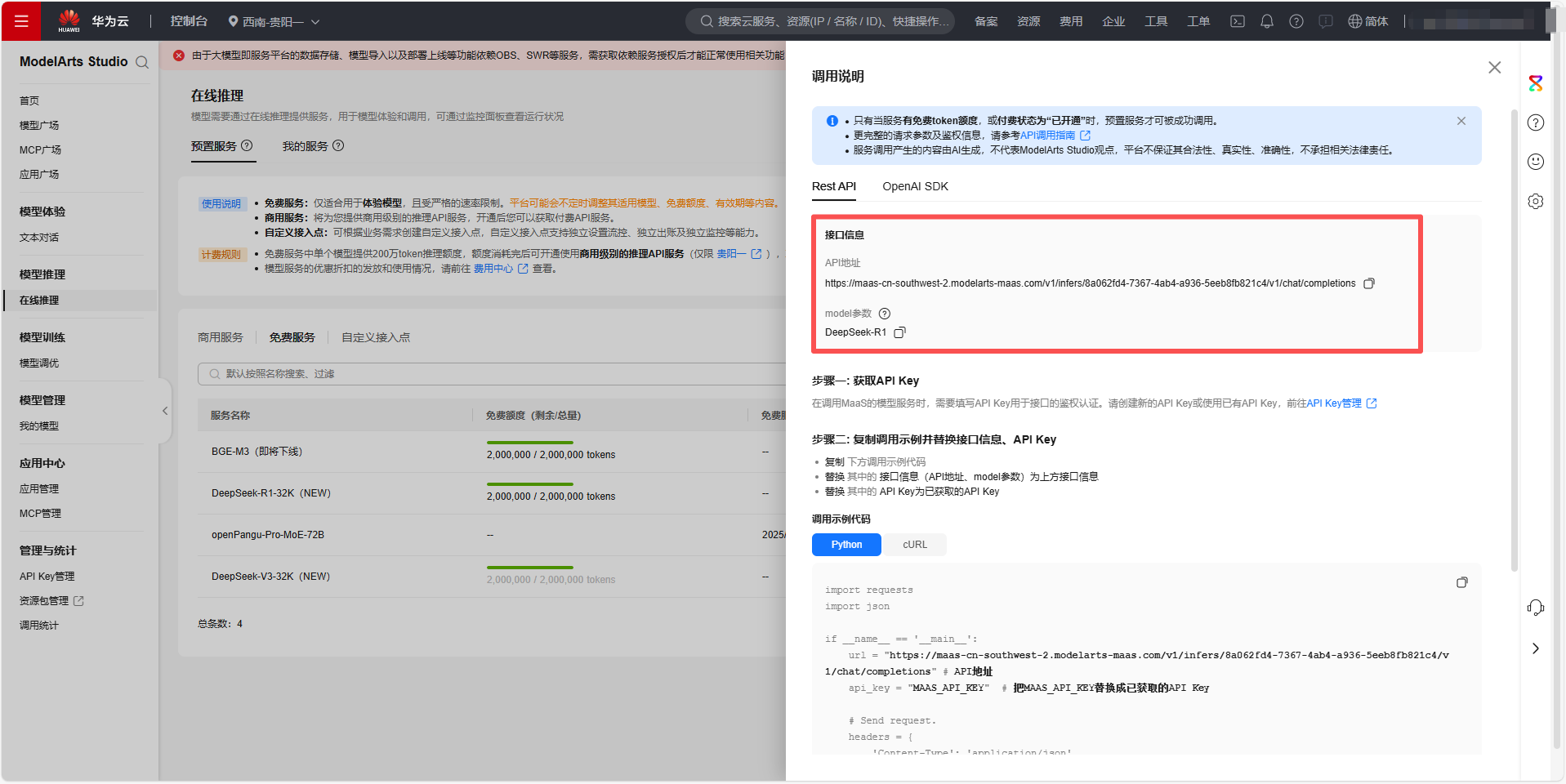The width and height of the screenshot is (1566, 784).
Task: Open the smiley satisfaction feedback icon
Action: 1536,162
